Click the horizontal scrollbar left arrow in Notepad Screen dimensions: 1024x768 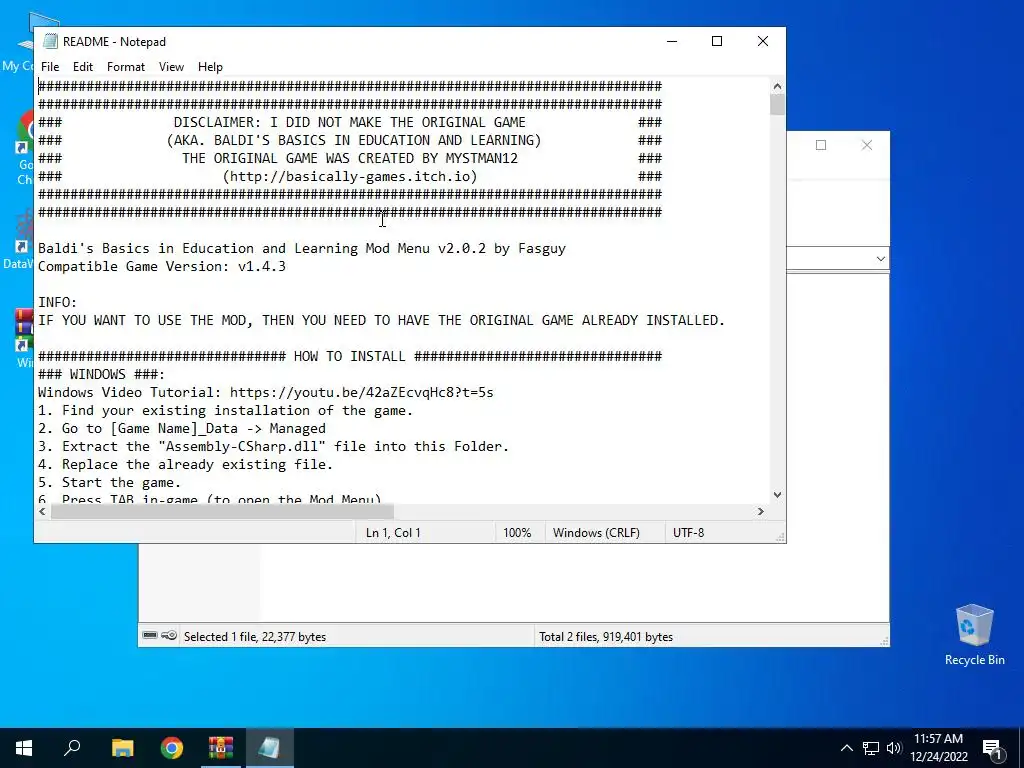(42, 511)
